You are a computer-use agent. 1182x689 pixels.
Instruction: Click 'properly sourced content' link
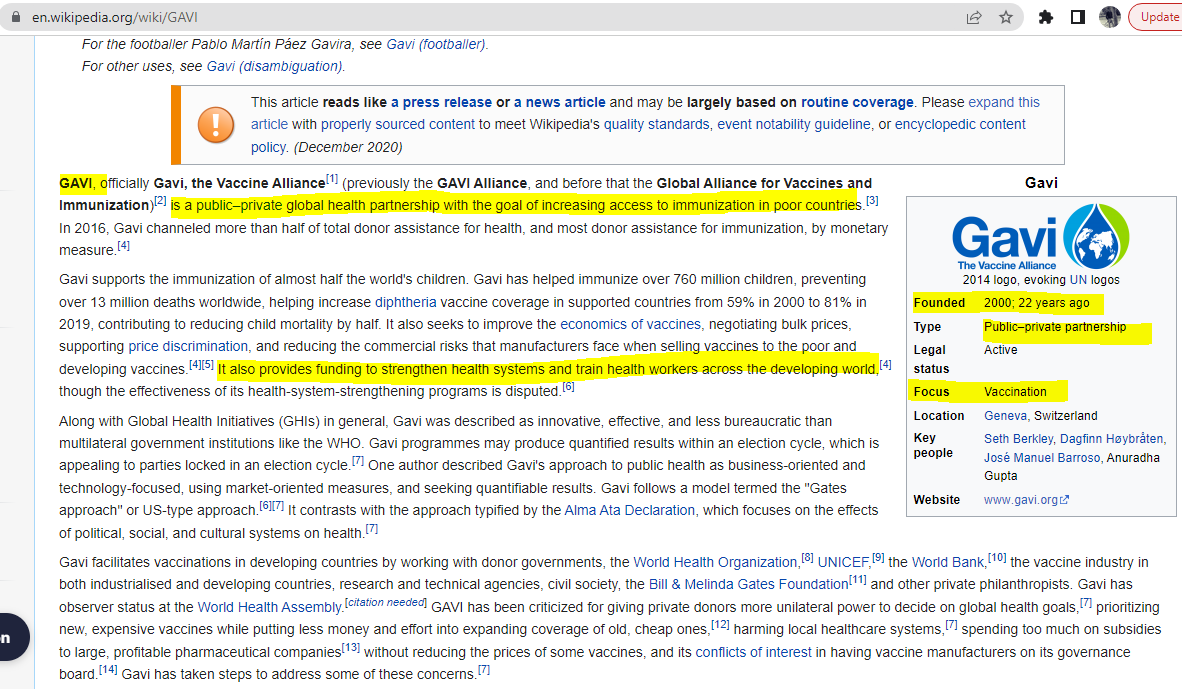[398, 124]
